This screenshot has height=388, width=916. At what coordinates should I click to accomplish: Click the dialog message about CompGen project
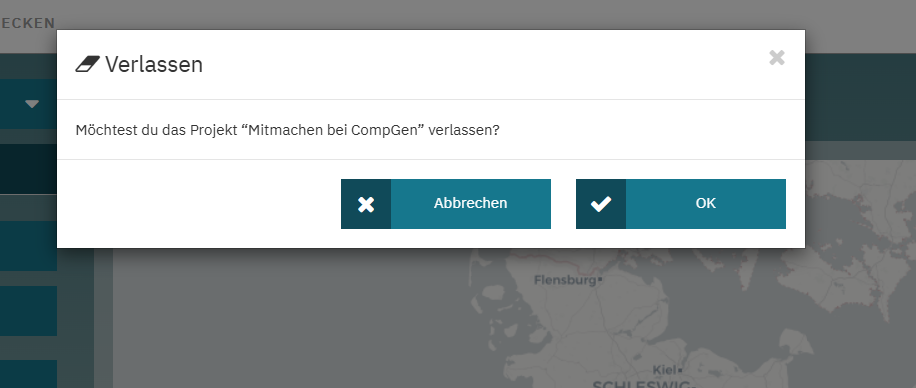click(287, 130)
